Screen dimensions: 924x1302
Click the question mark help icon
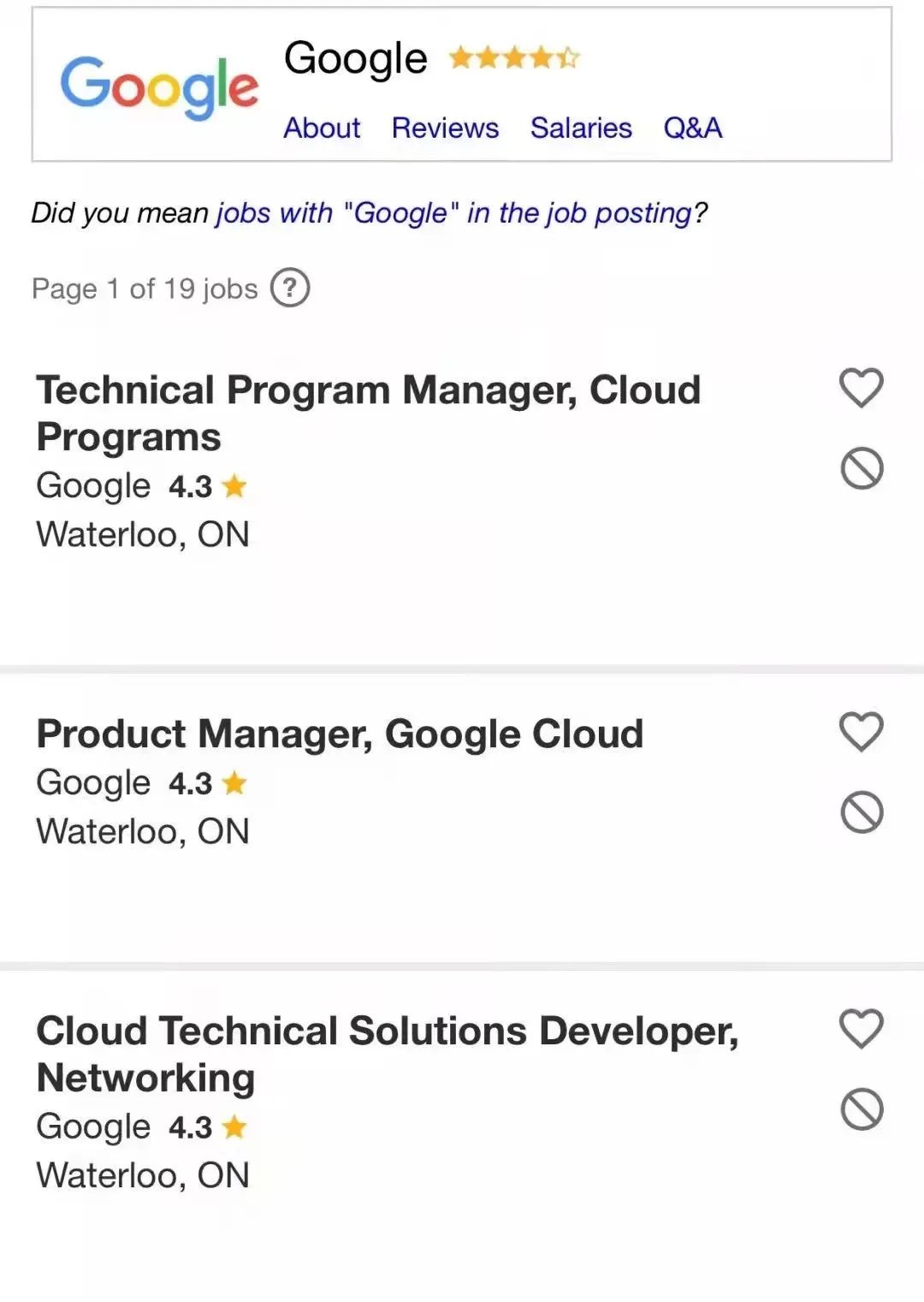click(x=290, y=288)
